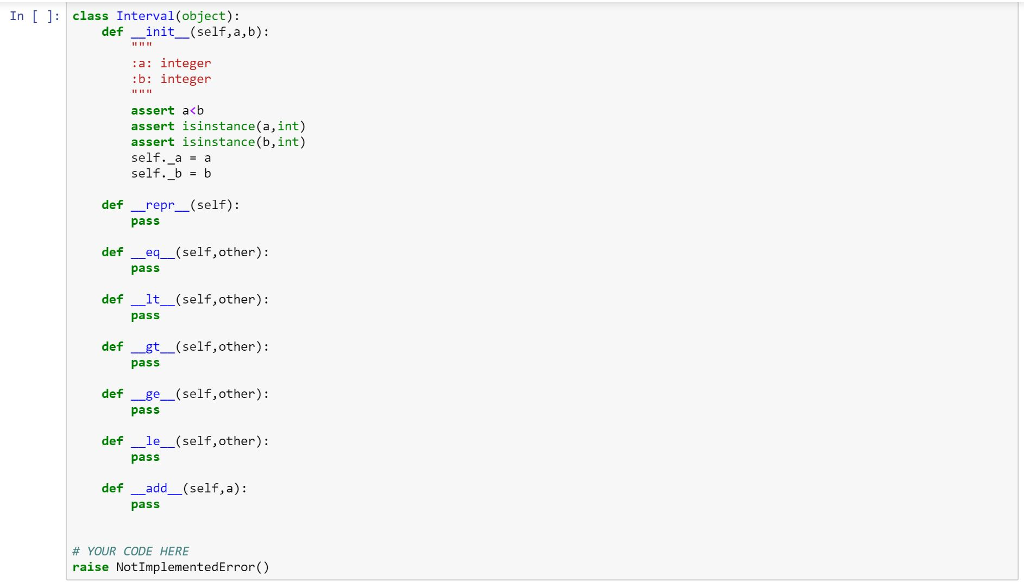This screenshot has height=582, width=1024.
Task: Click the 'assert isinstance(a,int)' line
Action: click(218, 126)
